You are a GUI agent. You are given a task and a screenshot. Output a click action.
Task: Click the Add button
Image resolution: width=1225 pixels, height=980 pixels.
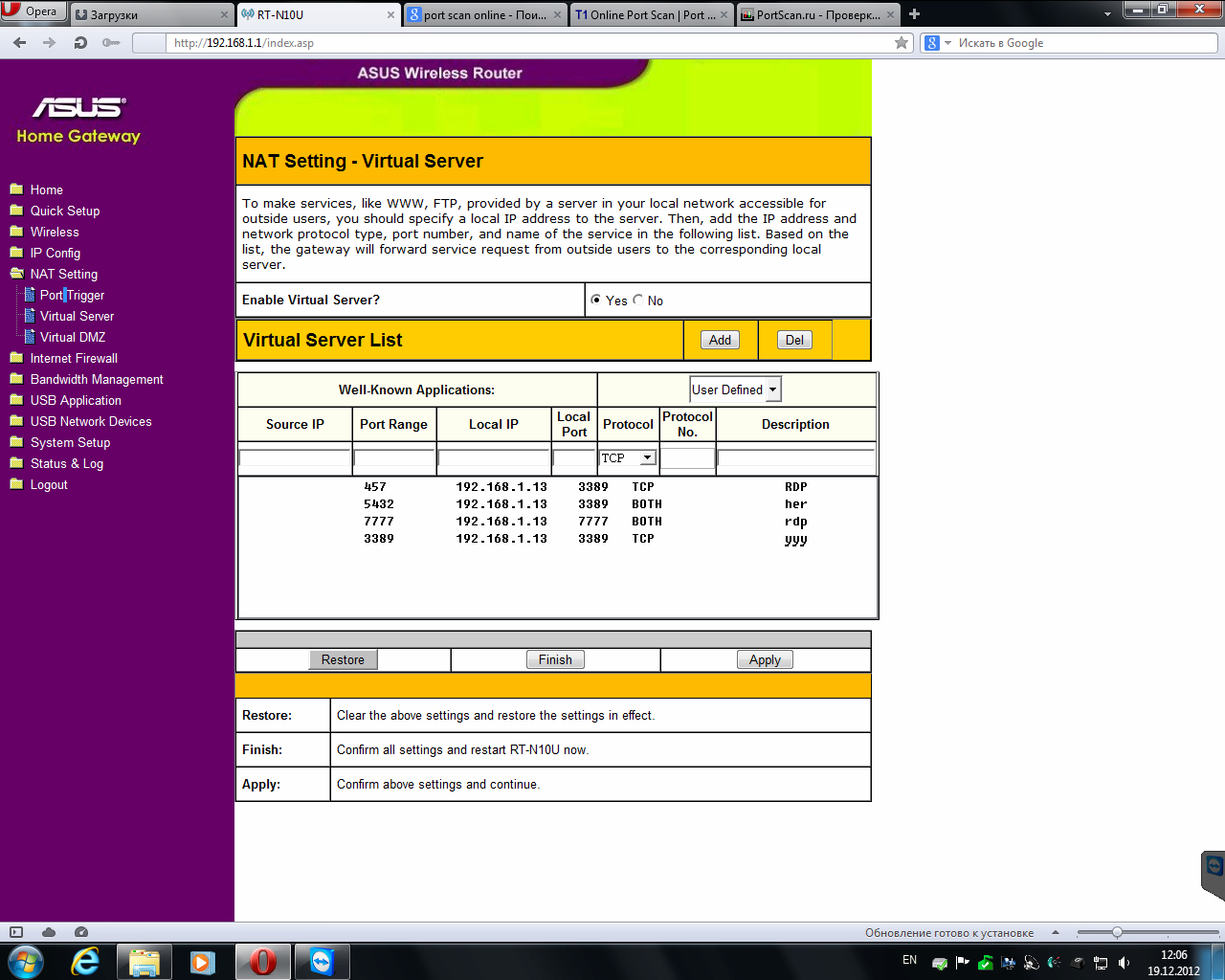(720, 340)
